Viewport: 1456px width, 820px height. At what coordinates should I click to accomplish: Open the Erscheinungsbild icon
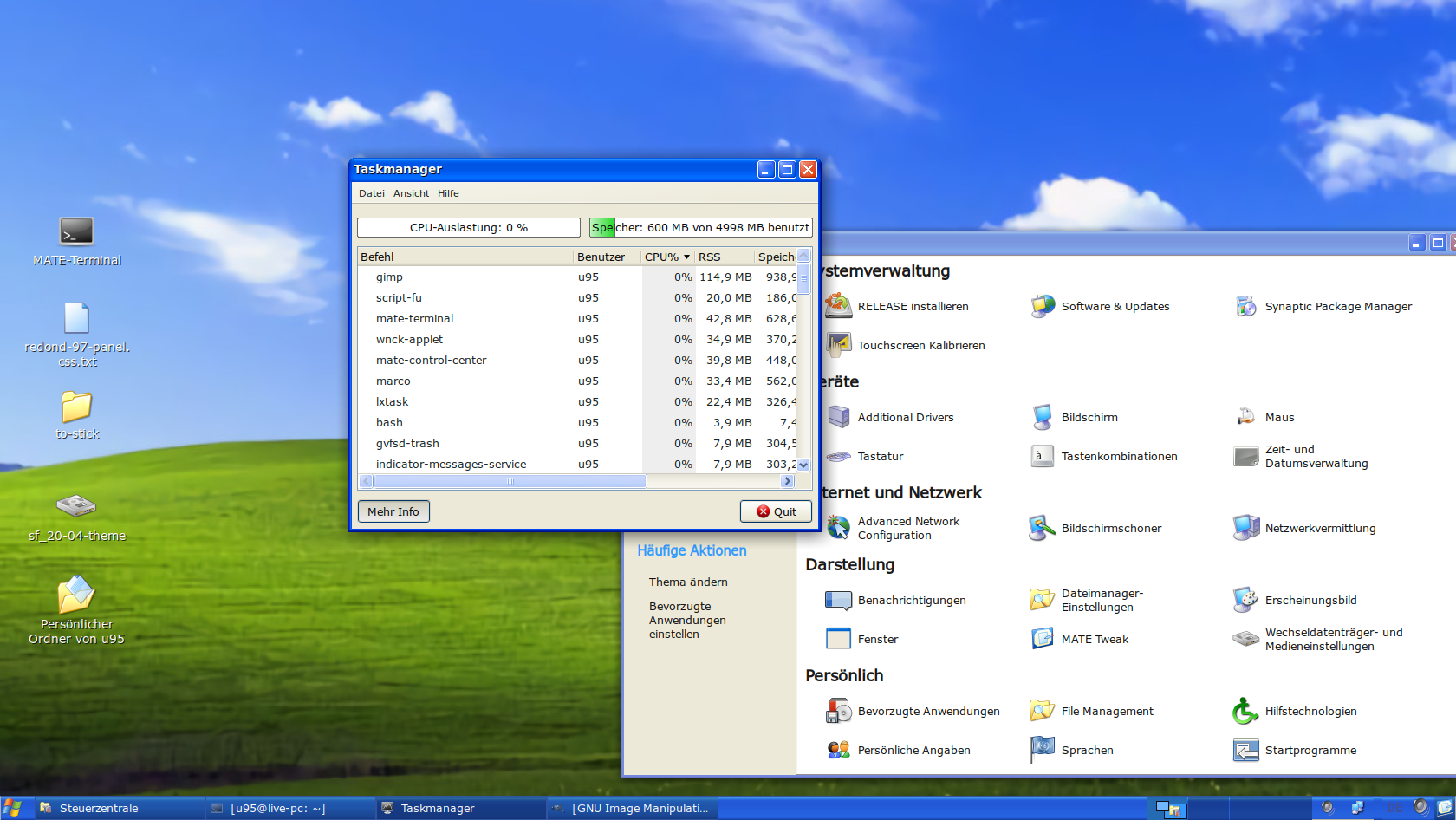point(1246,600)
